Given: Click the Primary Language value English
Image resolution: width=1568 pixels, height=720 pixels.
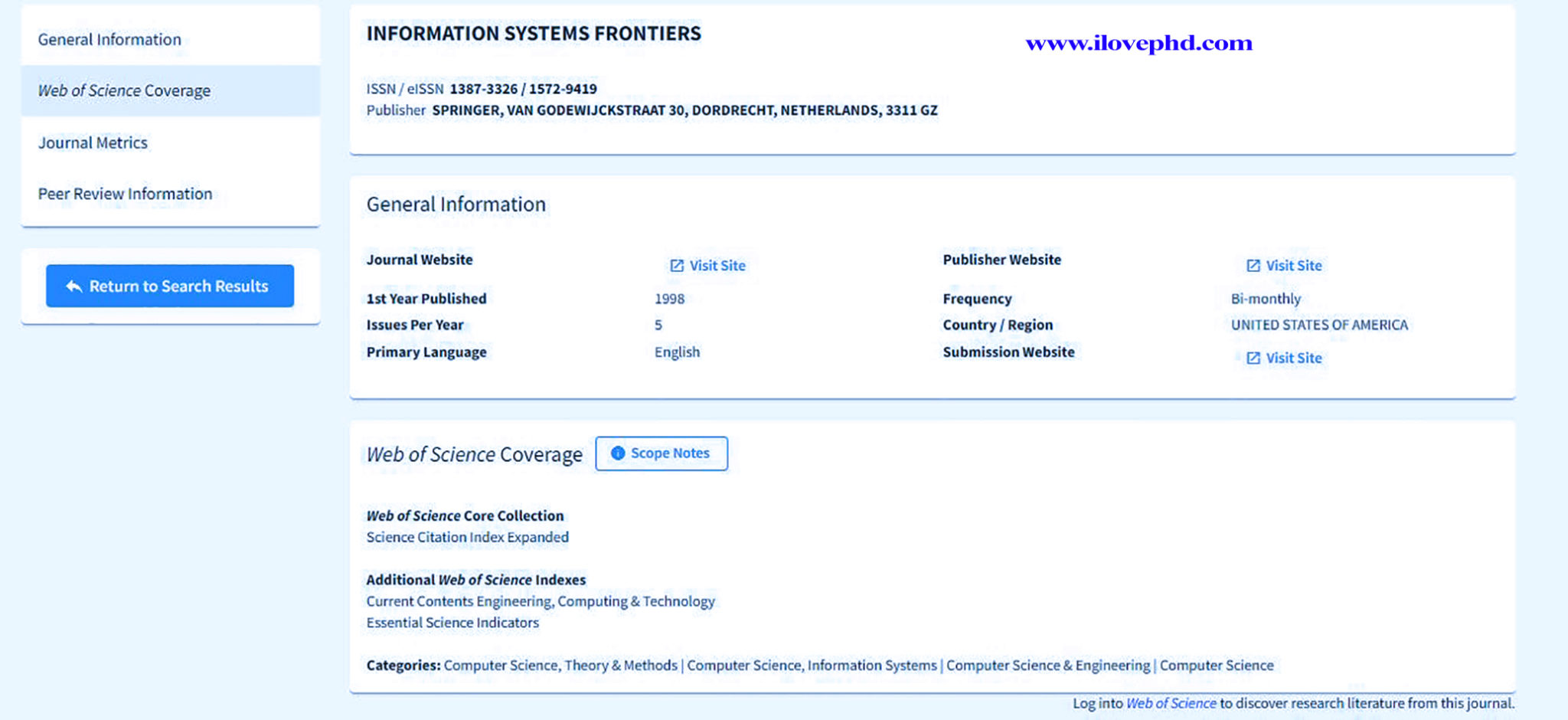Looking at the screenshot, I should coord(677,352).
